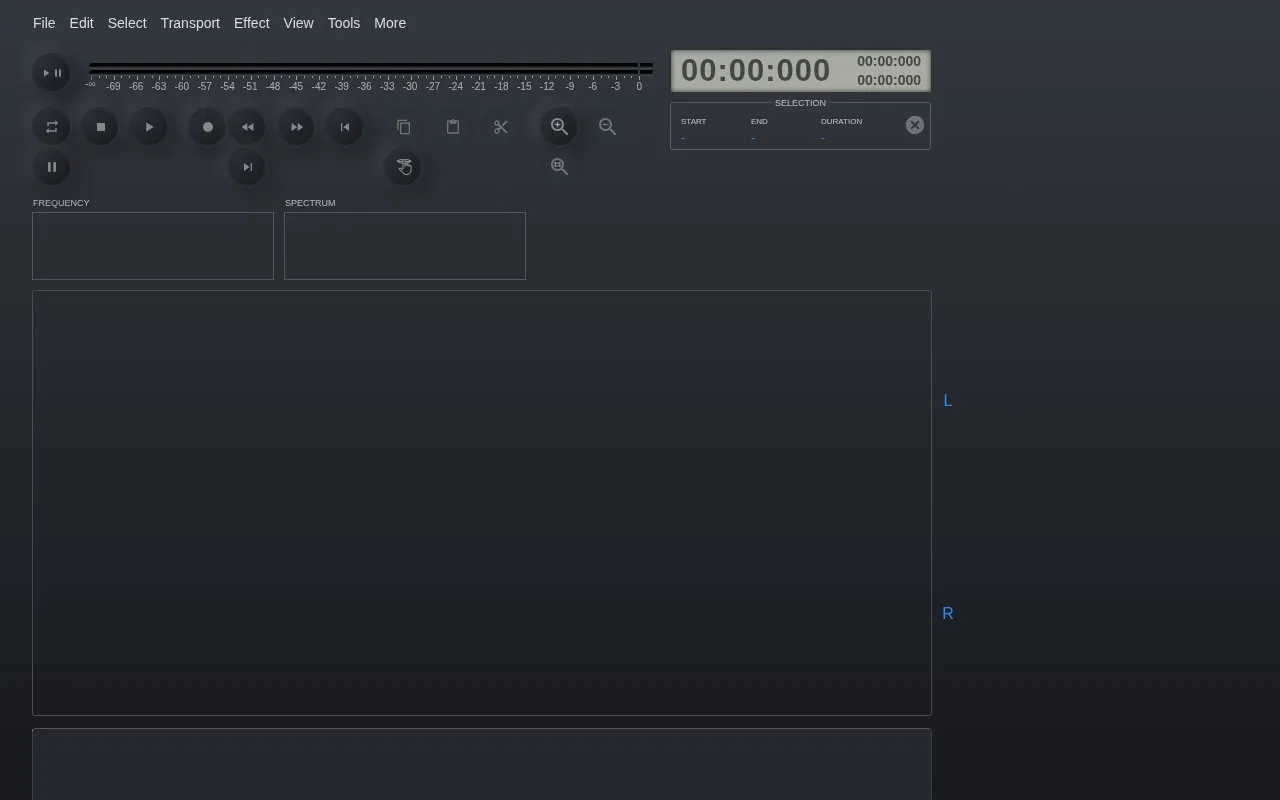Start playback with the Play button

[149, 127]
